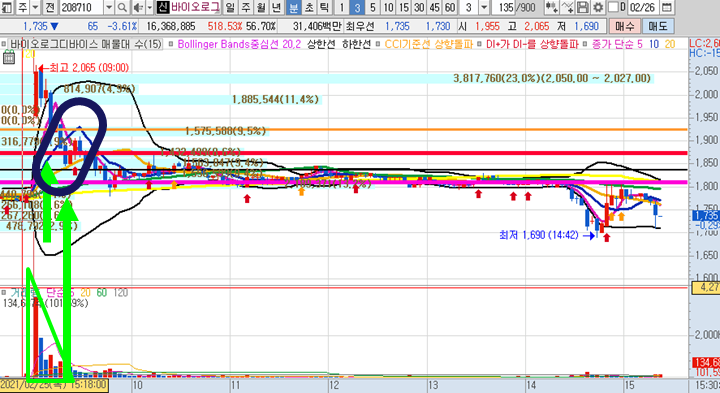Viewport: 720px width, 393px height.
Task: Expand the 주 type dropdown arrow
Action: [x=35, y=7]
